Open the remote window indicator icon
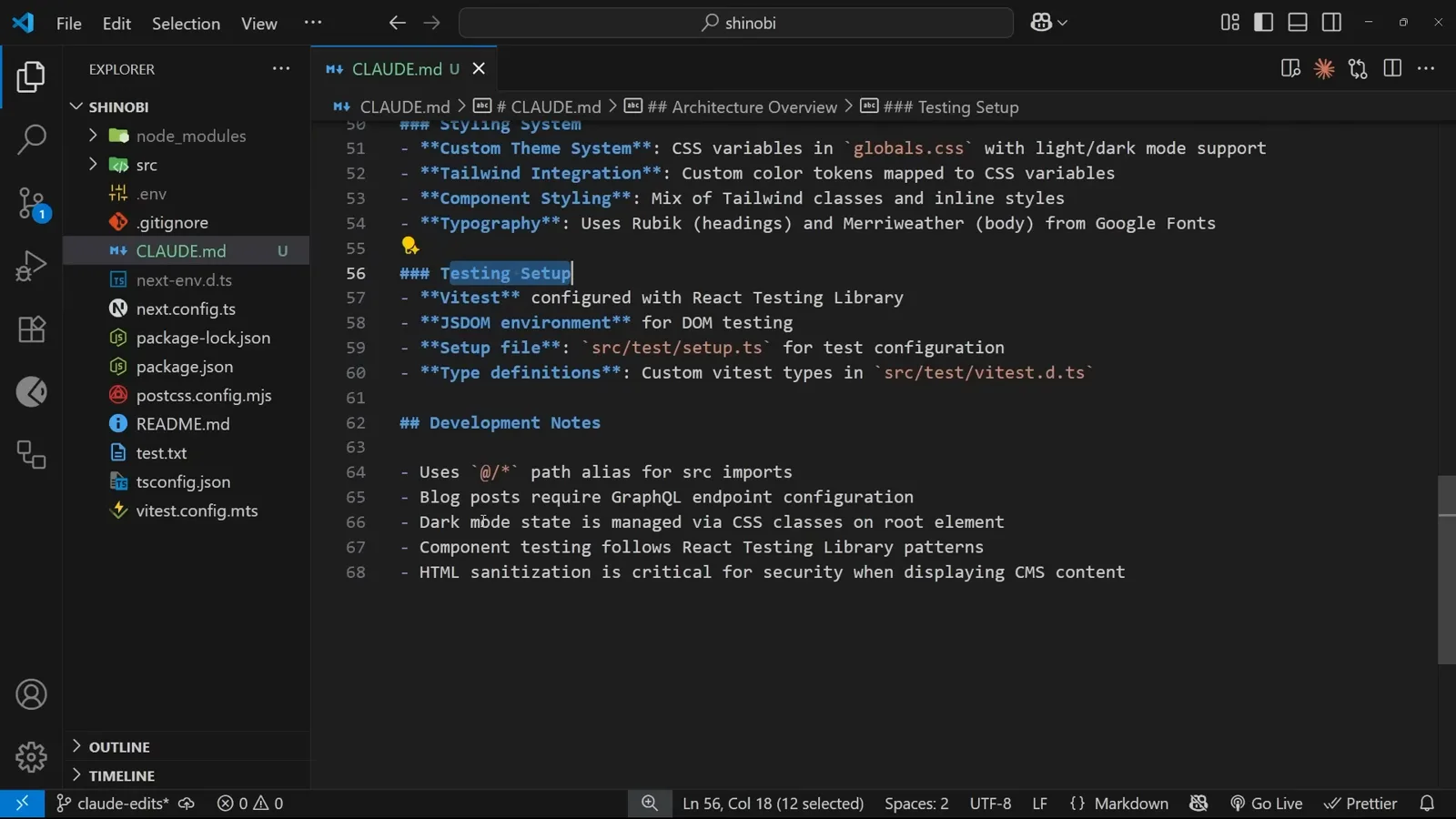The width and height of the screenshot is (1456, 819). click(x=22, y=804)
